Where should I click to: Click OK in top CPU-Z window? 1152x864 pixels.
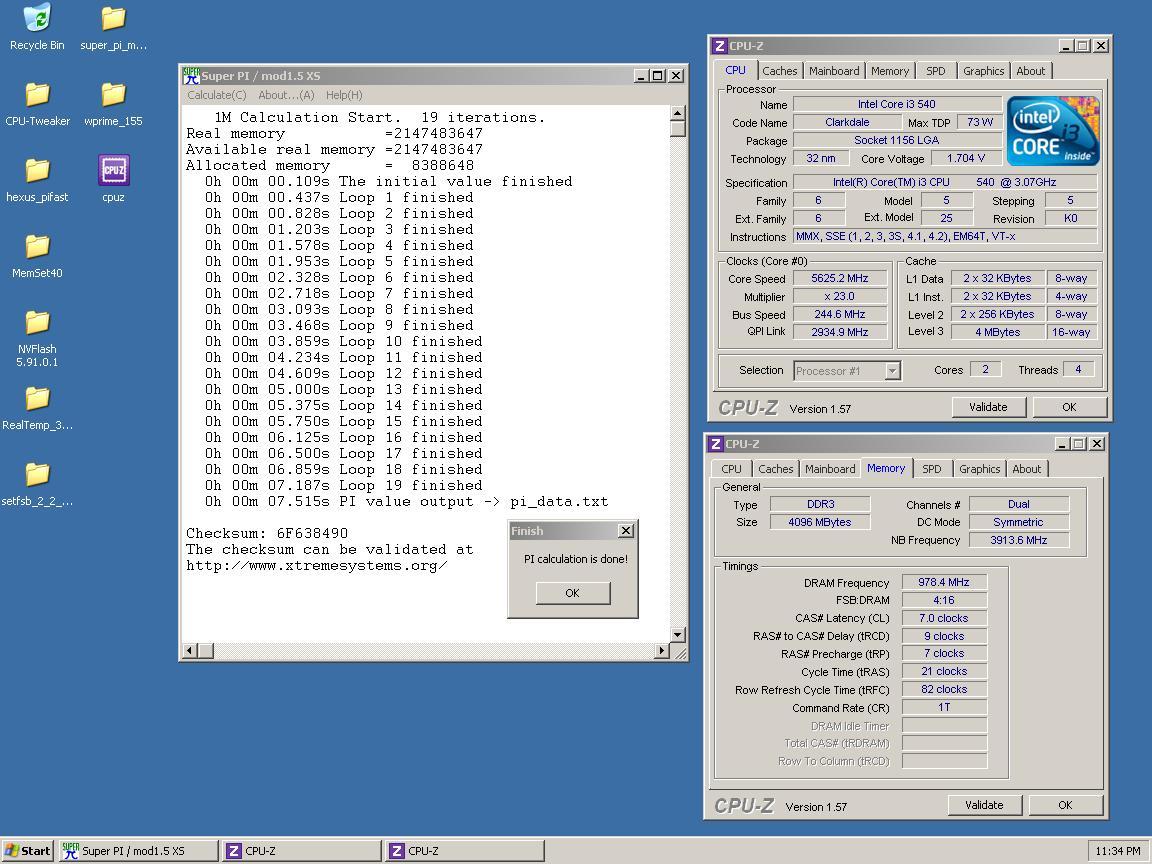pyautogui.click(x=1069, y=407)
